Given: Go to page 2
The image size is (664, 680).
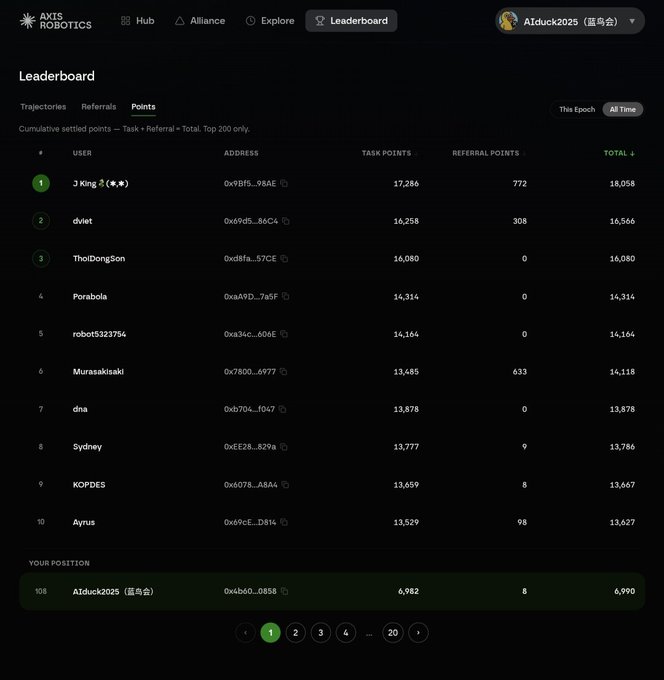Looking at the screenshot, I should tap(295, 632).
